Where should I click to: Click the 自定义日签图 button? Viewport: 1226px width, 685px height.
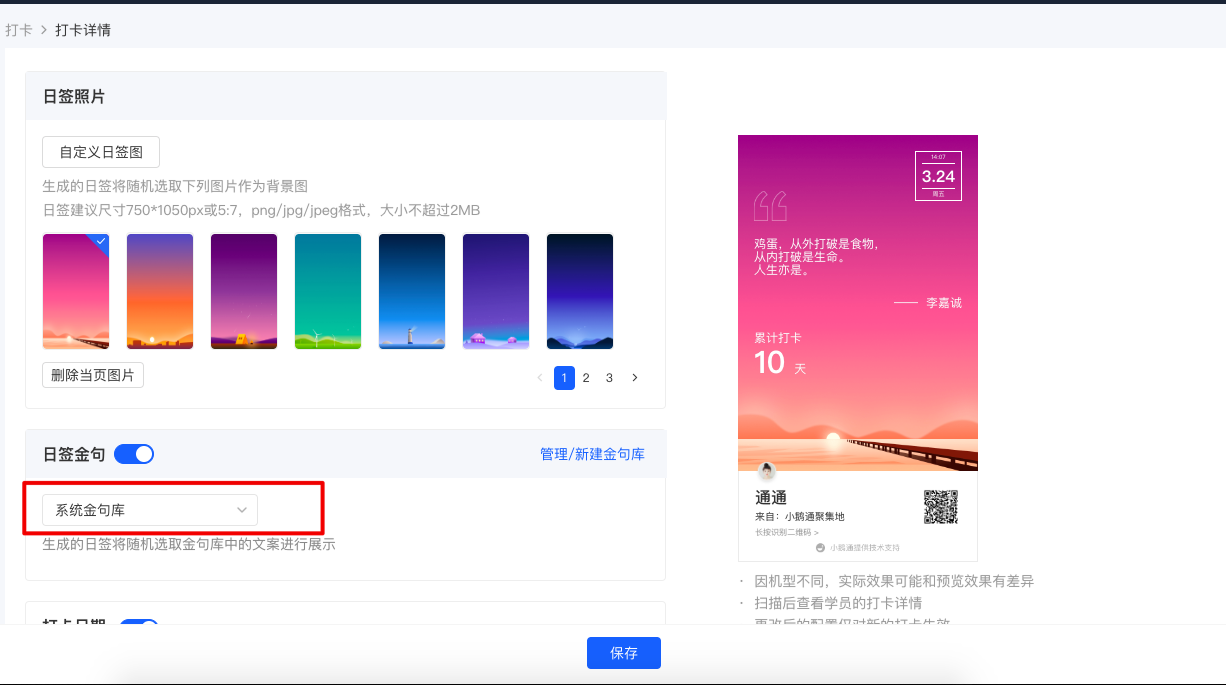pos(101,152)
